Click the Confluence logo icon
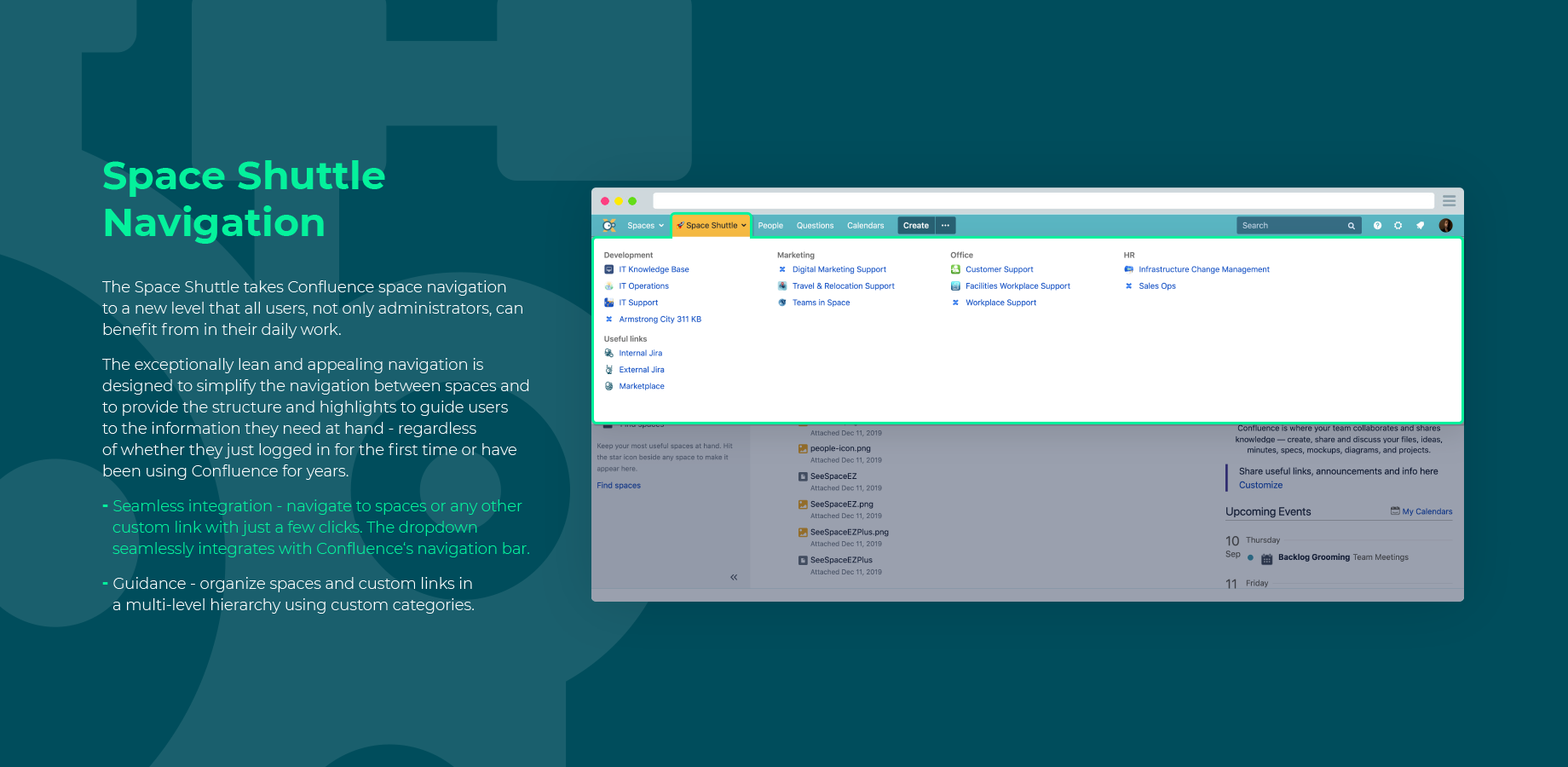 pos(608,226)
